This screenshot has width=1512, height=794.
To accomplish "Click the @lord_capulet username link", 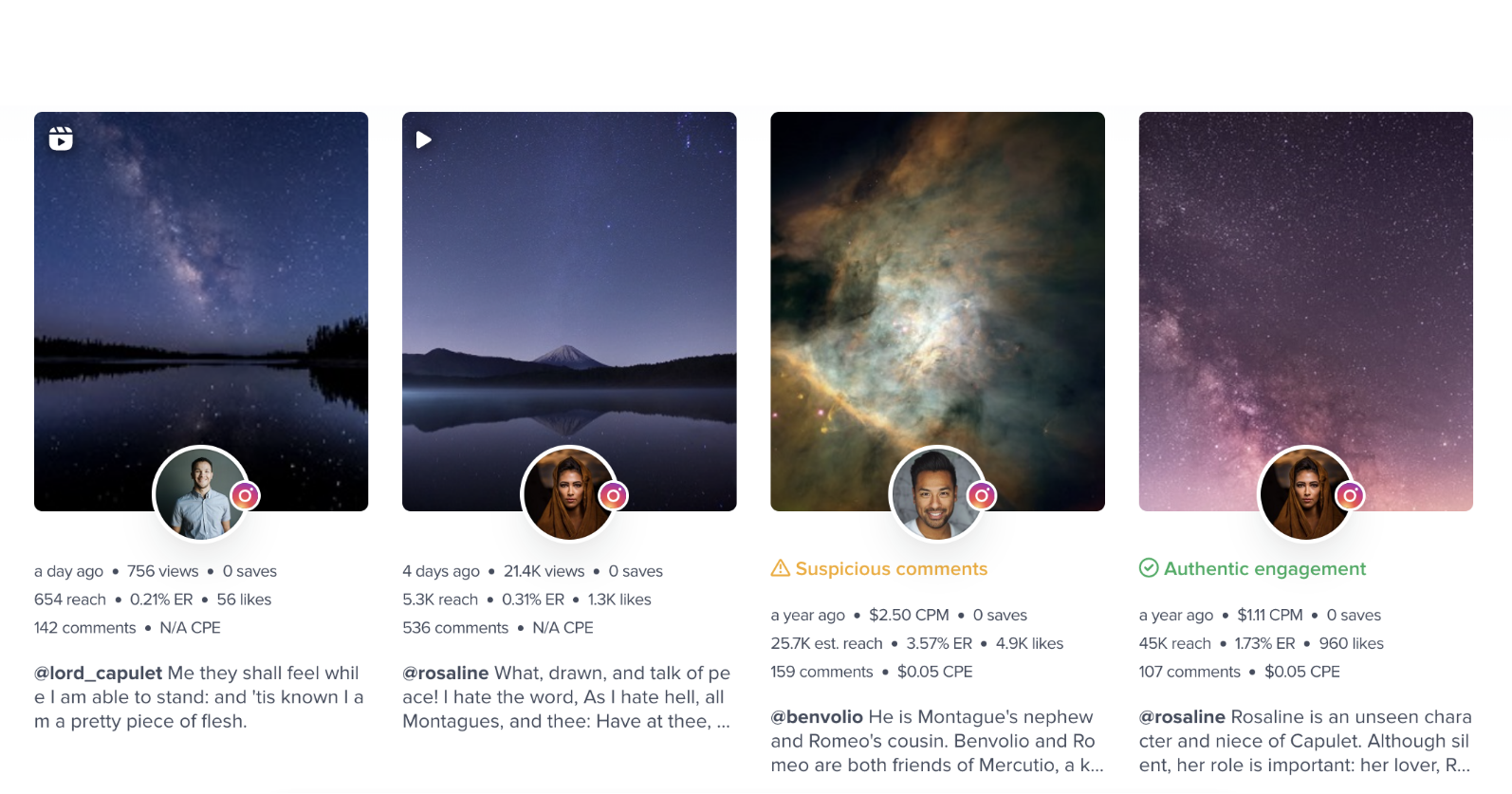I will [98, 673].
